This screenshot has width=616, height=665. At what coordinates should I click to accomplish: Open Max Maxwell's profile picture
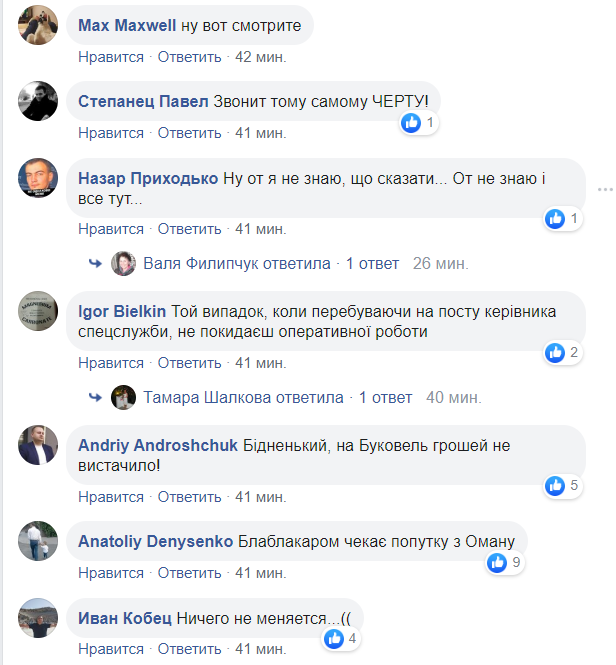(38, 22)
